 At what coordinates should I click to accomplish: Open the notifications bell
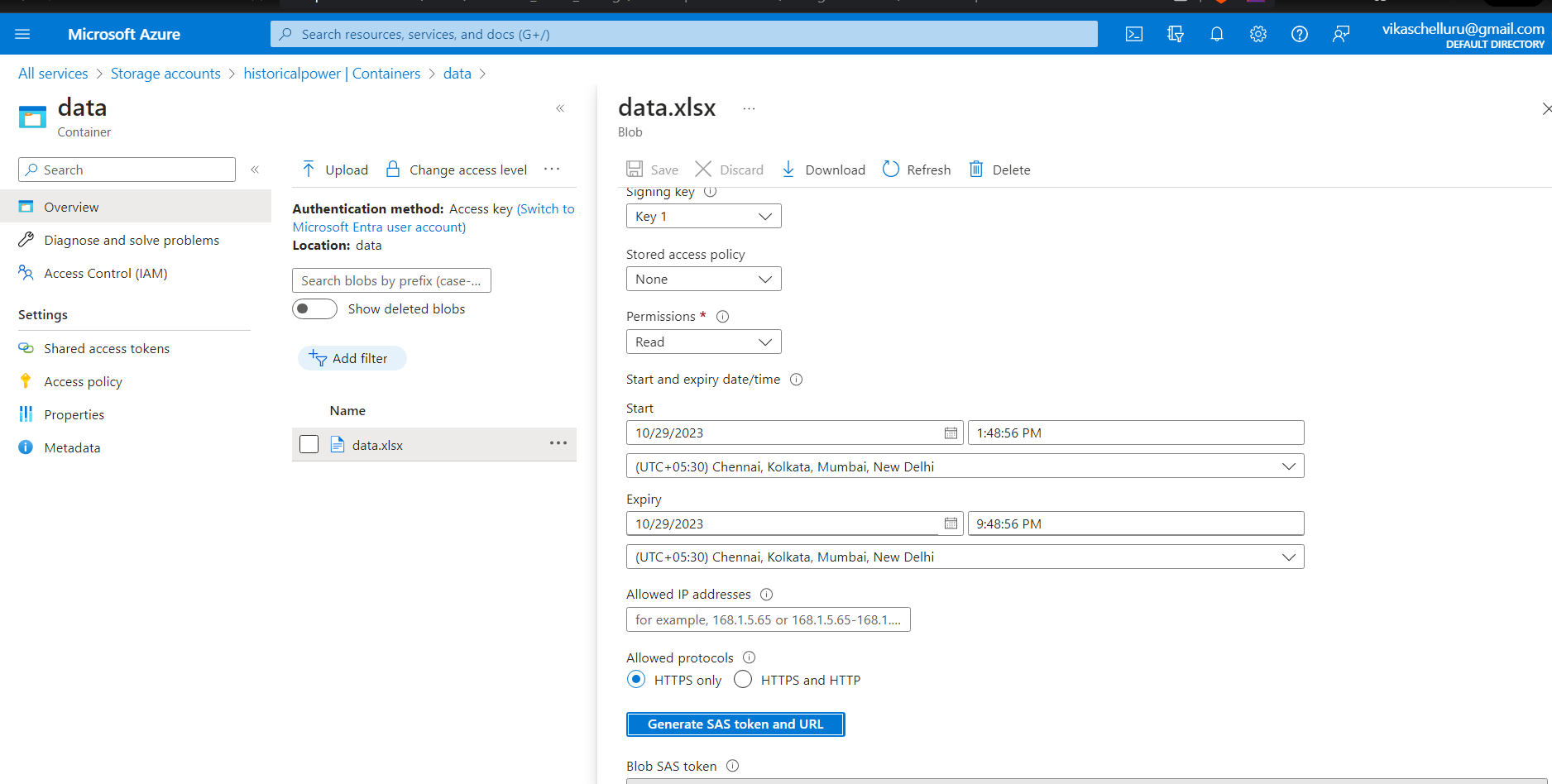click(x=1217, y=34)
